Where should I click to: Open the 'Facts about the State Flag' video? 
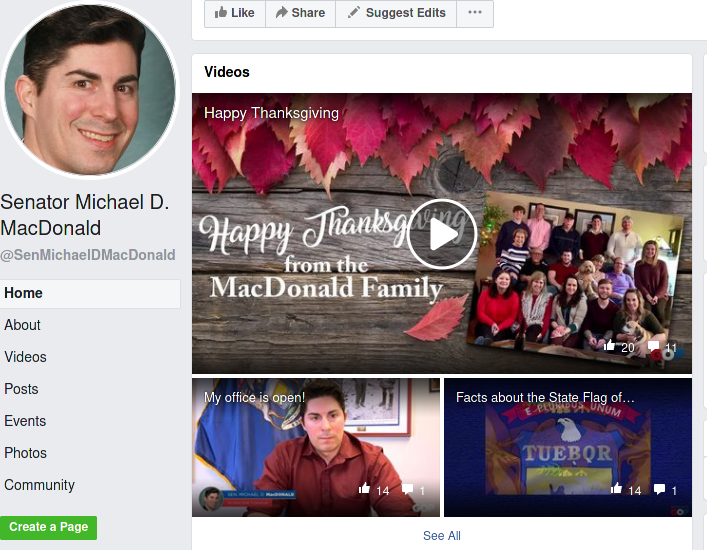pos(568,447)
